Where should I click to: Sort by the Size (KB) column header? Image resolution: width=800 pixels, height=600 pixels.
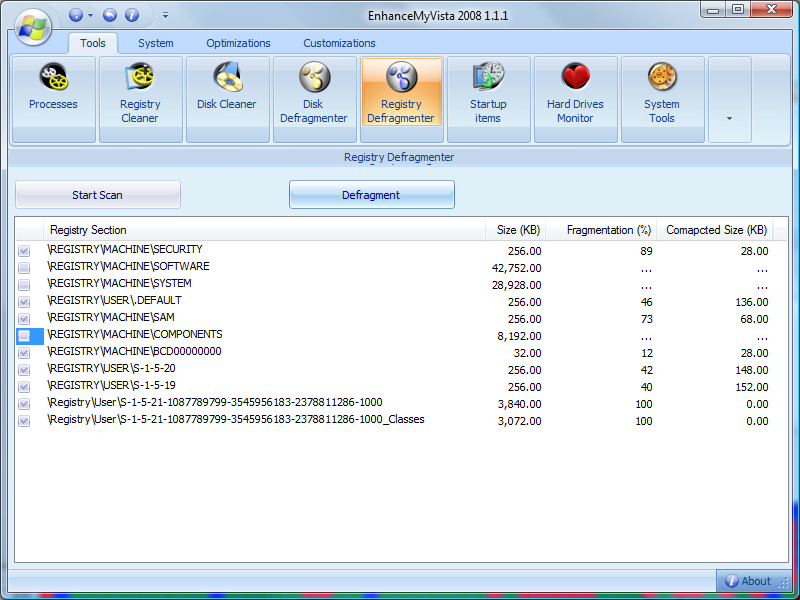515,230
